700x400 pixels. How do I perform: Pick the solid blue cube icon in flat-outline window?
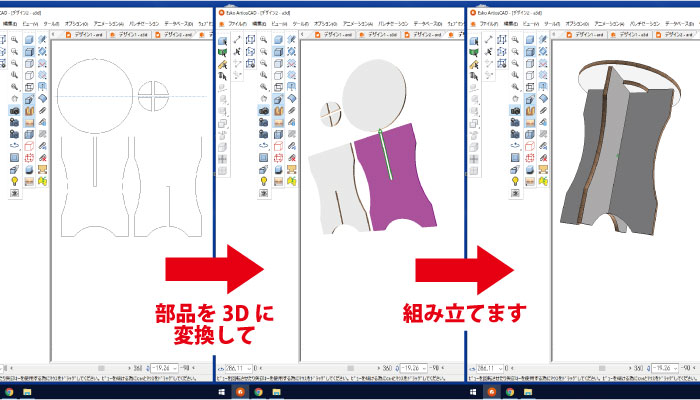[x=29, y=40]
